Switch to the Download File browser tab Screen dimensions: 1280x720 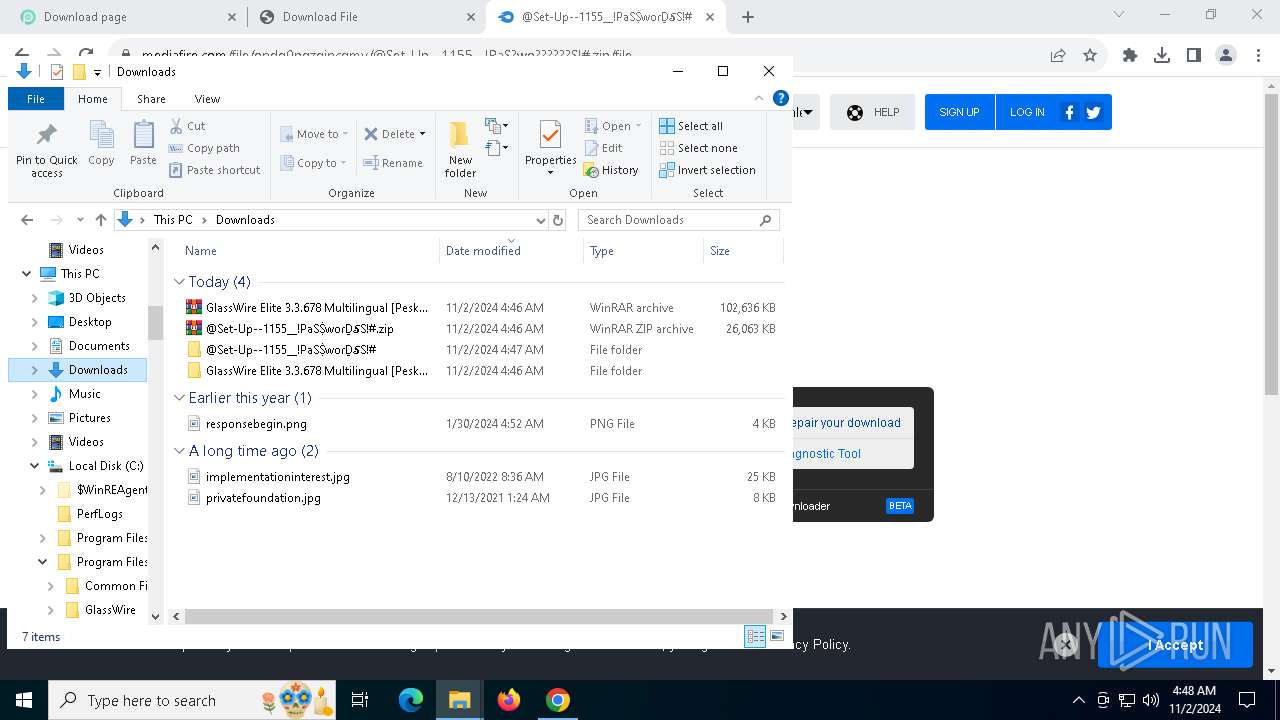click(x=365, y=17)
